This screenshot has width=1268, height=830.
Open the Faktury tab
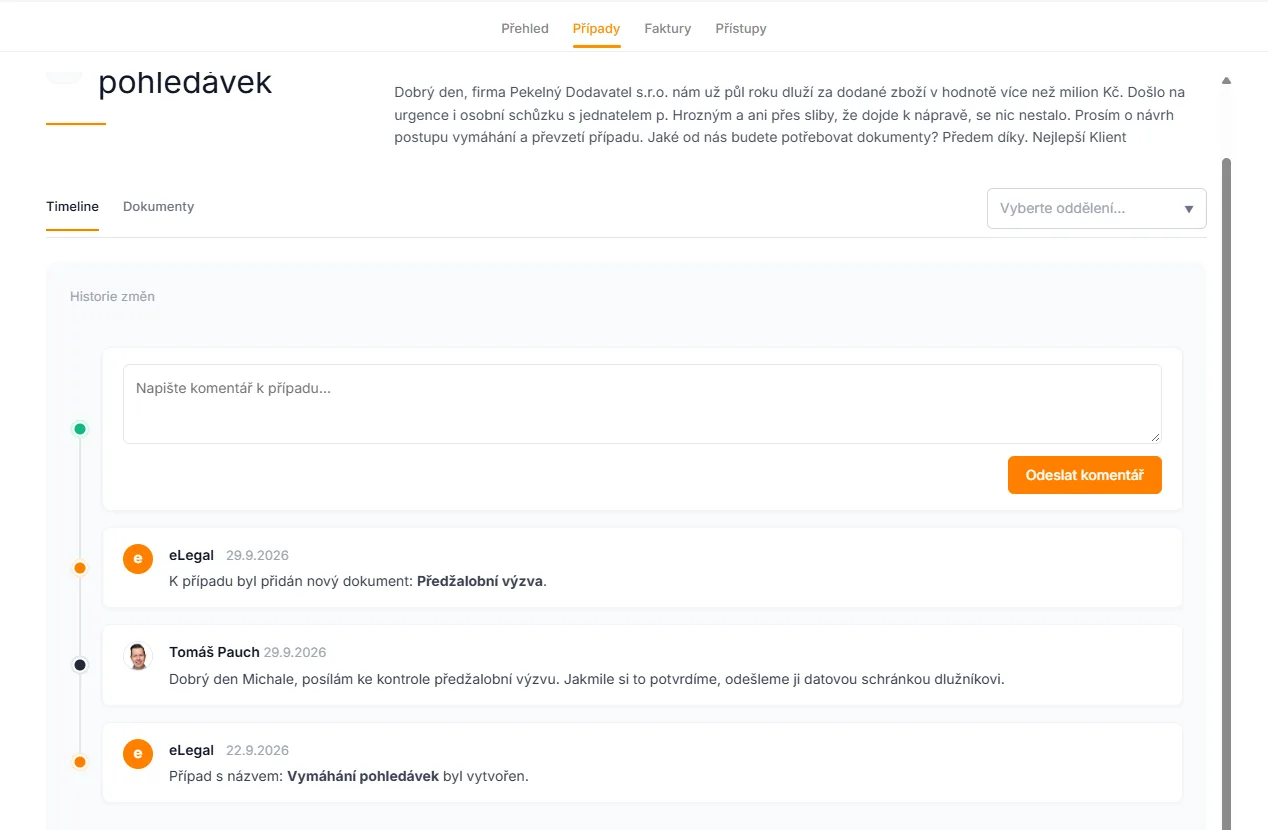[x=668, y=28]
